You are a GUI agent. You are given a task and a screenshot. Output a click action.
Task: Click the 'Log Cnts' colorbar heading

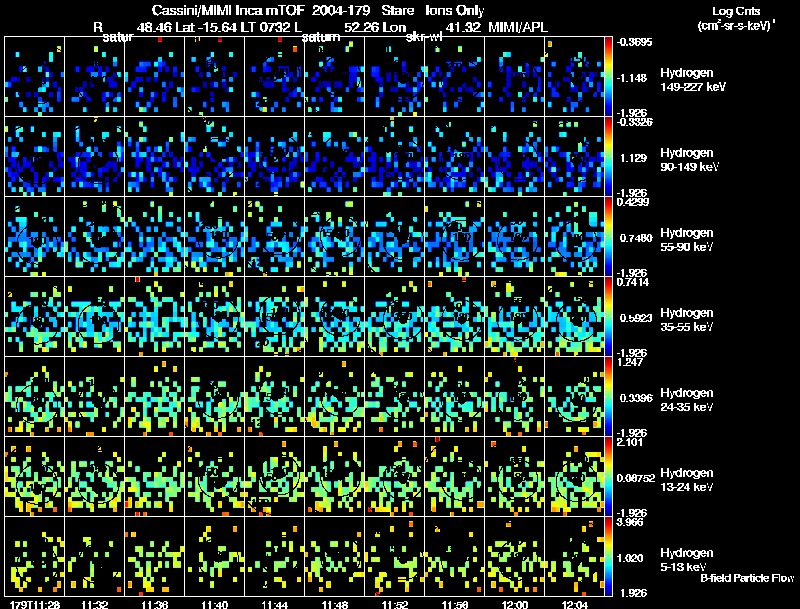[x=736, y=11]
